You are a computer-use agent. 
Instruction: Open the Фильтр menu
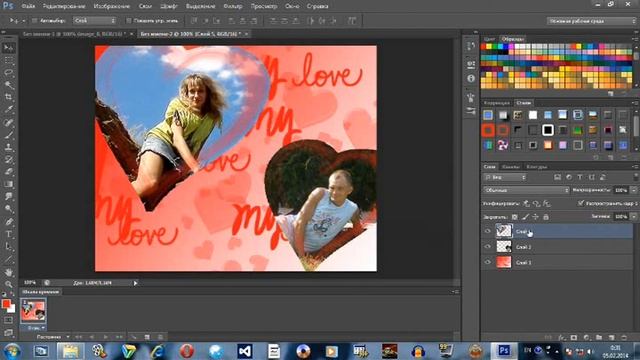[x=233, y=6]
